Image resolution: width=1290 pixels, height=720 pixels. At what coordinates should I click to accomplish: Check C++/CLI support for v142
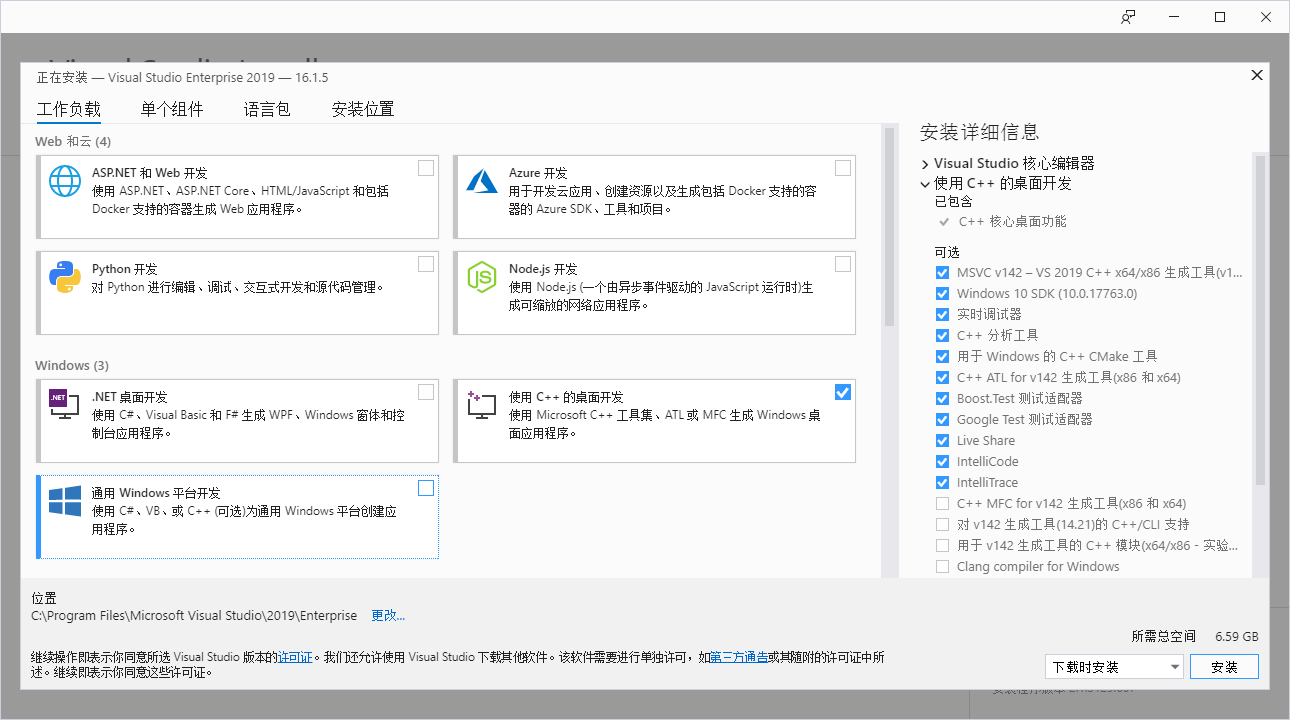pyautogui.click(x=942, y=524)
